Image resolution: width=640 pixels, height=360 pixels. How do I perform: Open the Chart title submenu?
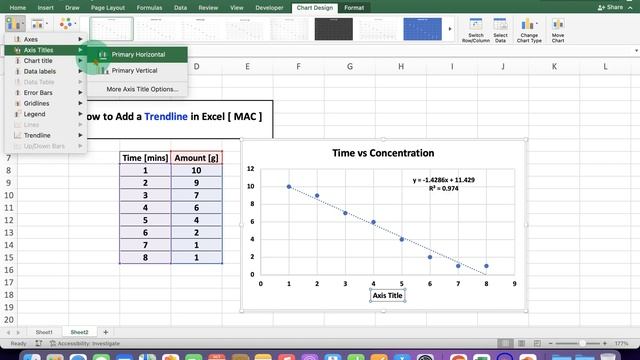45,60
